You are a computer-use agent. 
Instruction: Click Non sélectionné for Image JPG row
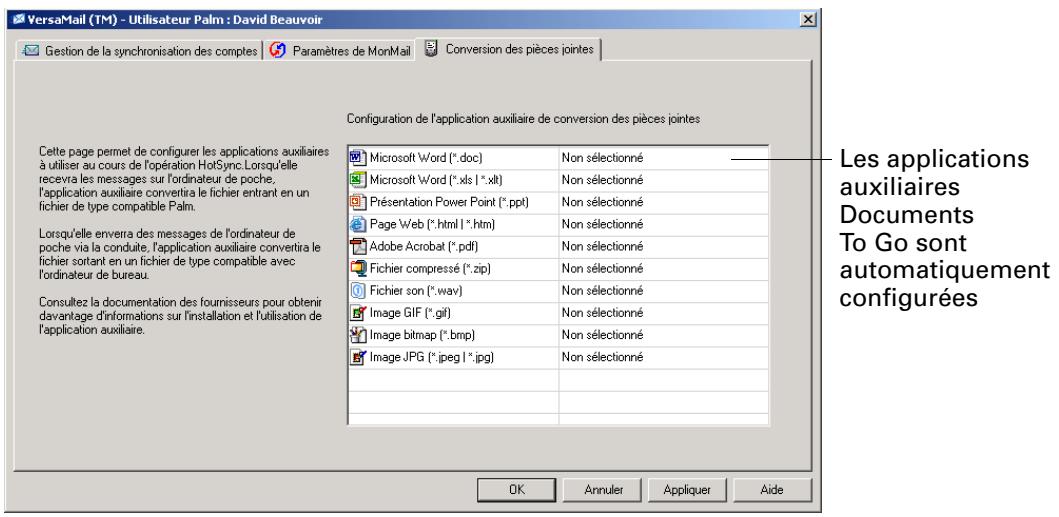point(602,358)
